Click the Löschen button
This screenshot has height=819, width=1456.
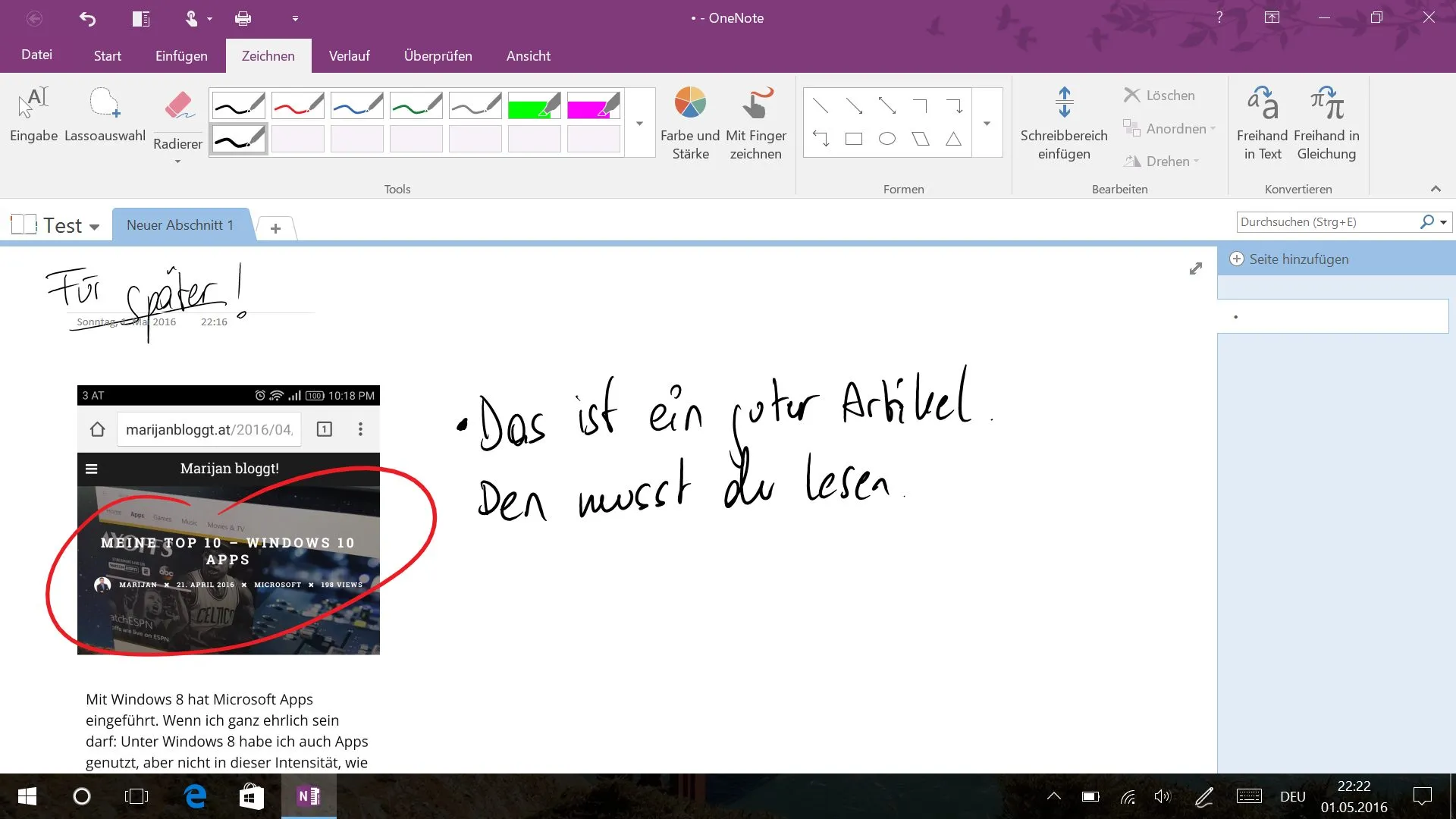pyautogui.click(x=1159, y=95)
